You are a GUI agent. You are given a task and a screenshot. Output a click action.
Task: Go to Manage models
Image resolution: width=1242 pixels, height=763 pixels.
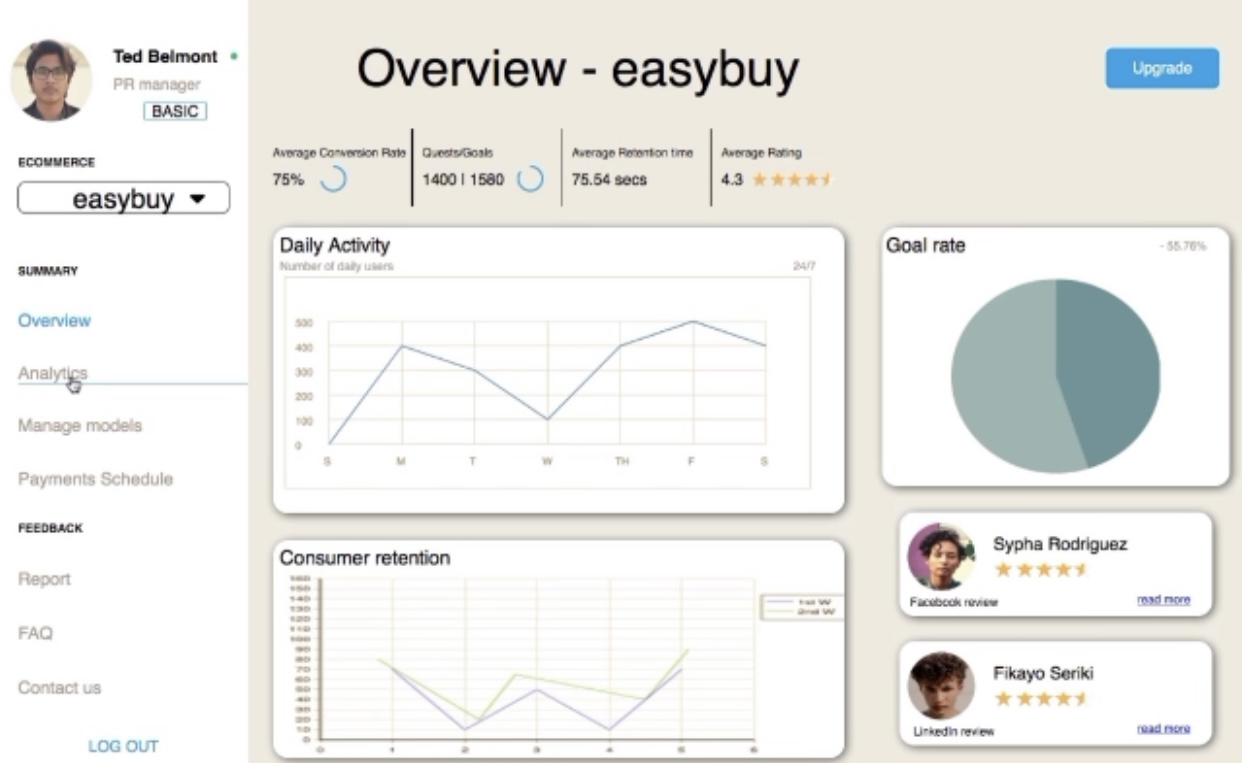(x=80, y=426)
